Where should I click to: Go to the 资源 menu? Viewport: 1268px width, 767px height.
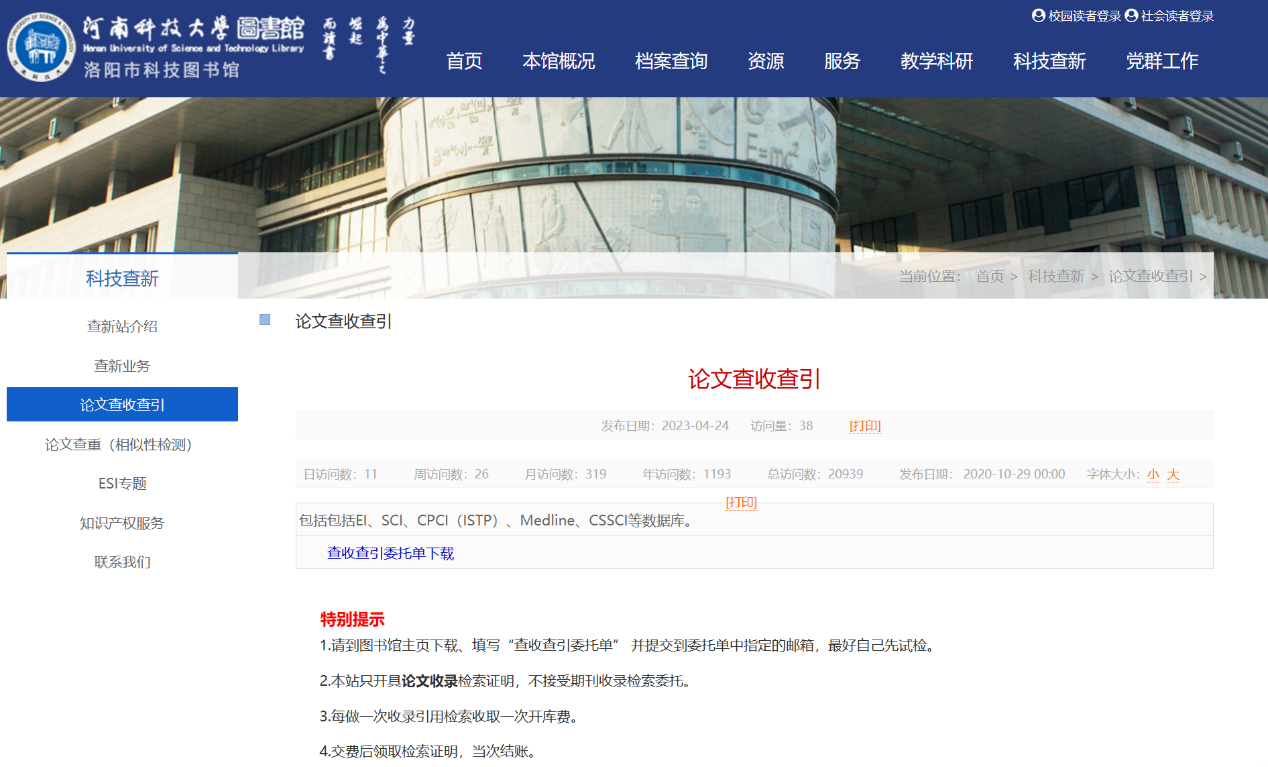tap(765, 61)
